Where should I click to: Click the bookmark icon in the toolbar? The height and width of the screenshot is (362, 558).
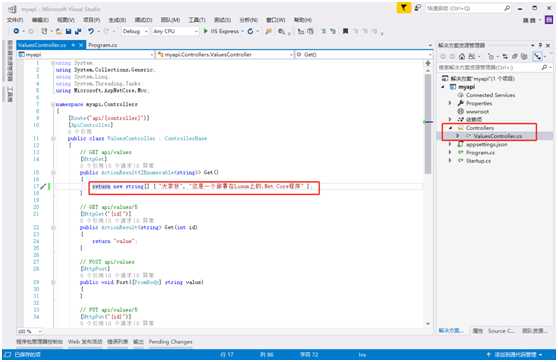(345, 31)
